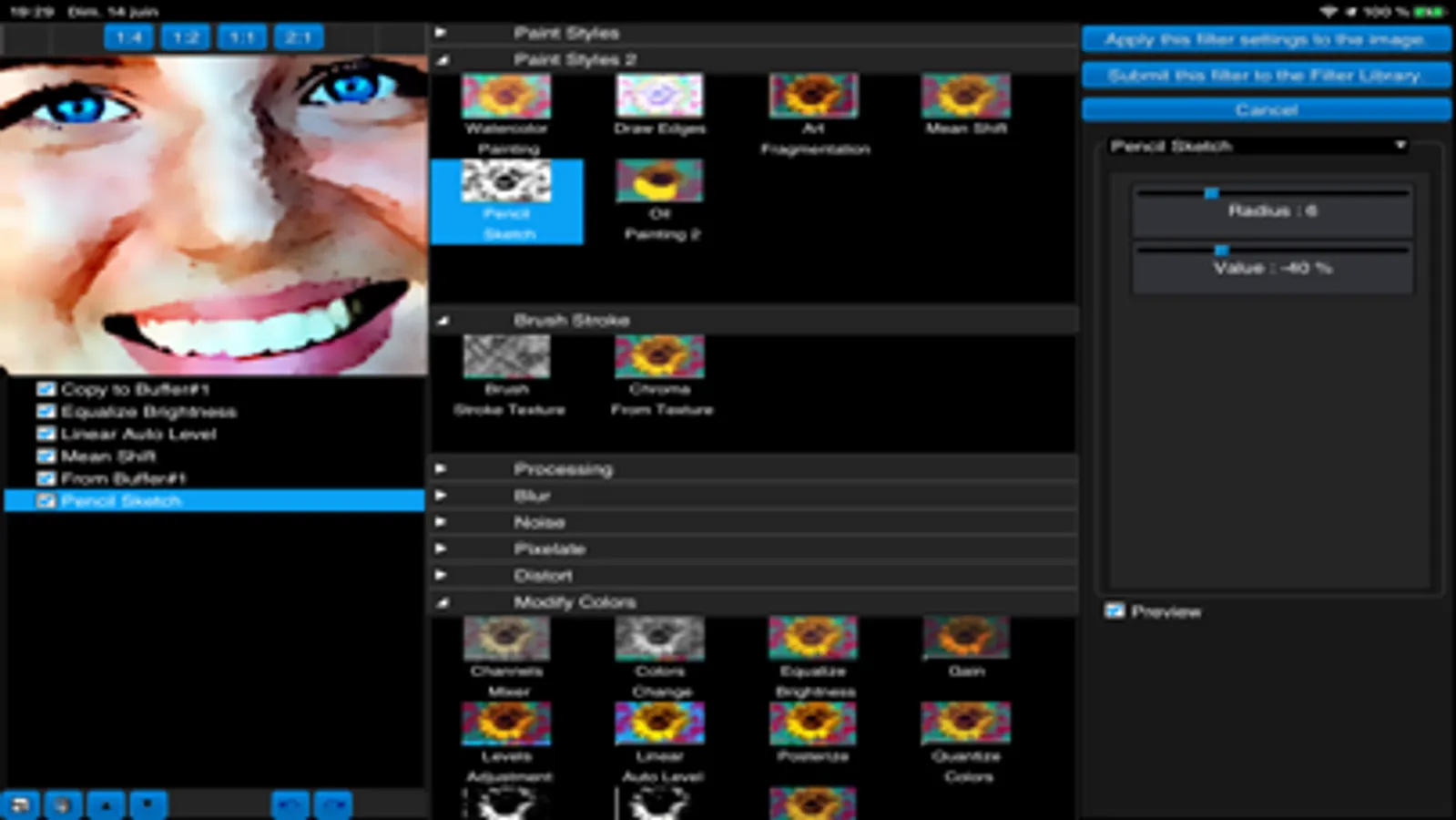Choose the Posterize filter

[813, 723]
